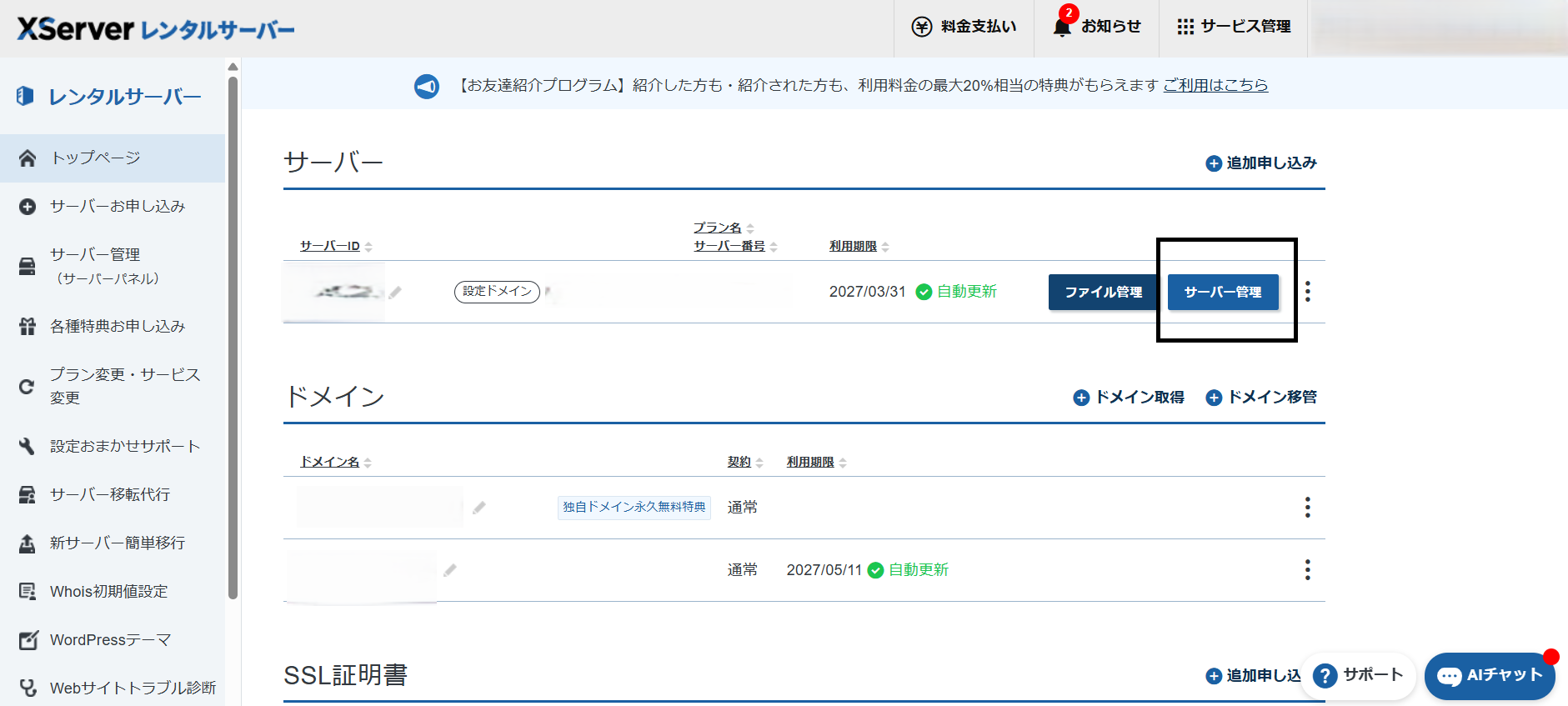1568x706 pixels.
Task: Go to トップページ in sidebar
Action: (113, 158)
